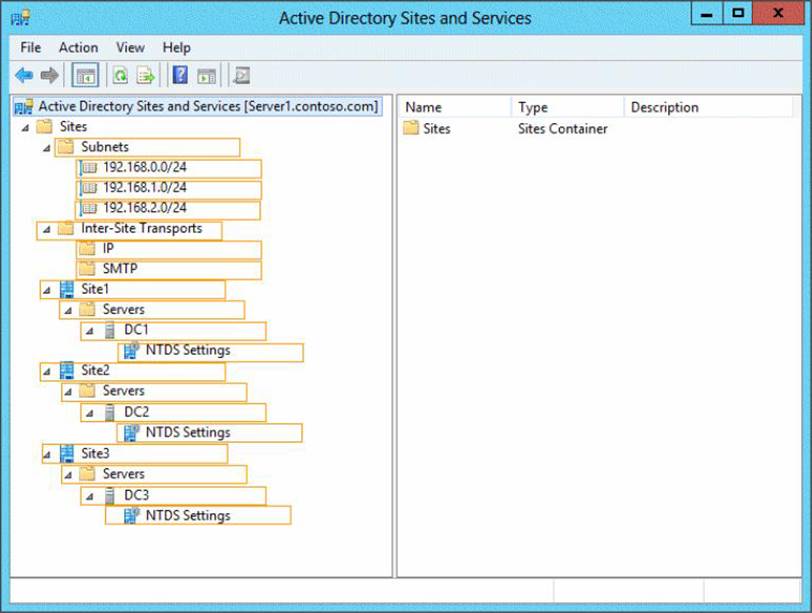Select subnet 192.168.1.0/24
The image size is (812, 613).
point(144,188)
